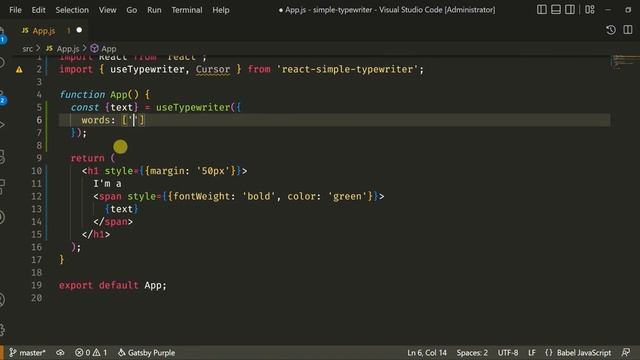Open problems panel via errors warnings count
Screen dimensions: 640x360
pyautogui.click(x=91, y=353)
